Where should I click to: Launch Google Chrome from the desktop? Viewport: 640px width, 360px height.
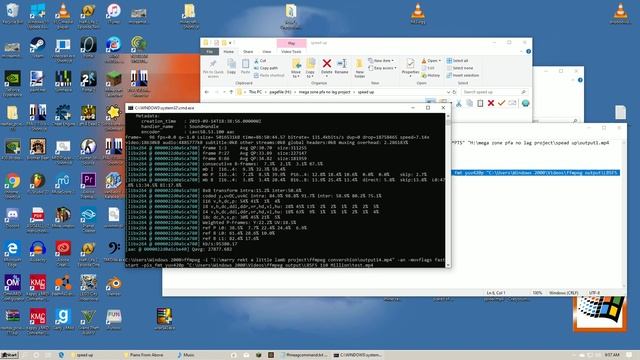point(13,186)
